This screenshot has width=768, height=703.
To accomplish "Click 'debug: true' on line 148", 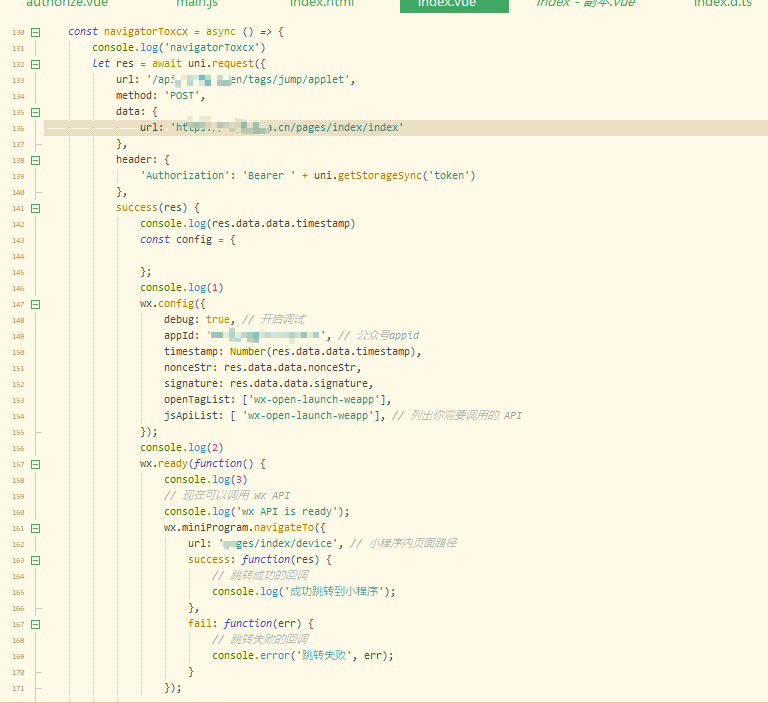I will pos(197,319).
